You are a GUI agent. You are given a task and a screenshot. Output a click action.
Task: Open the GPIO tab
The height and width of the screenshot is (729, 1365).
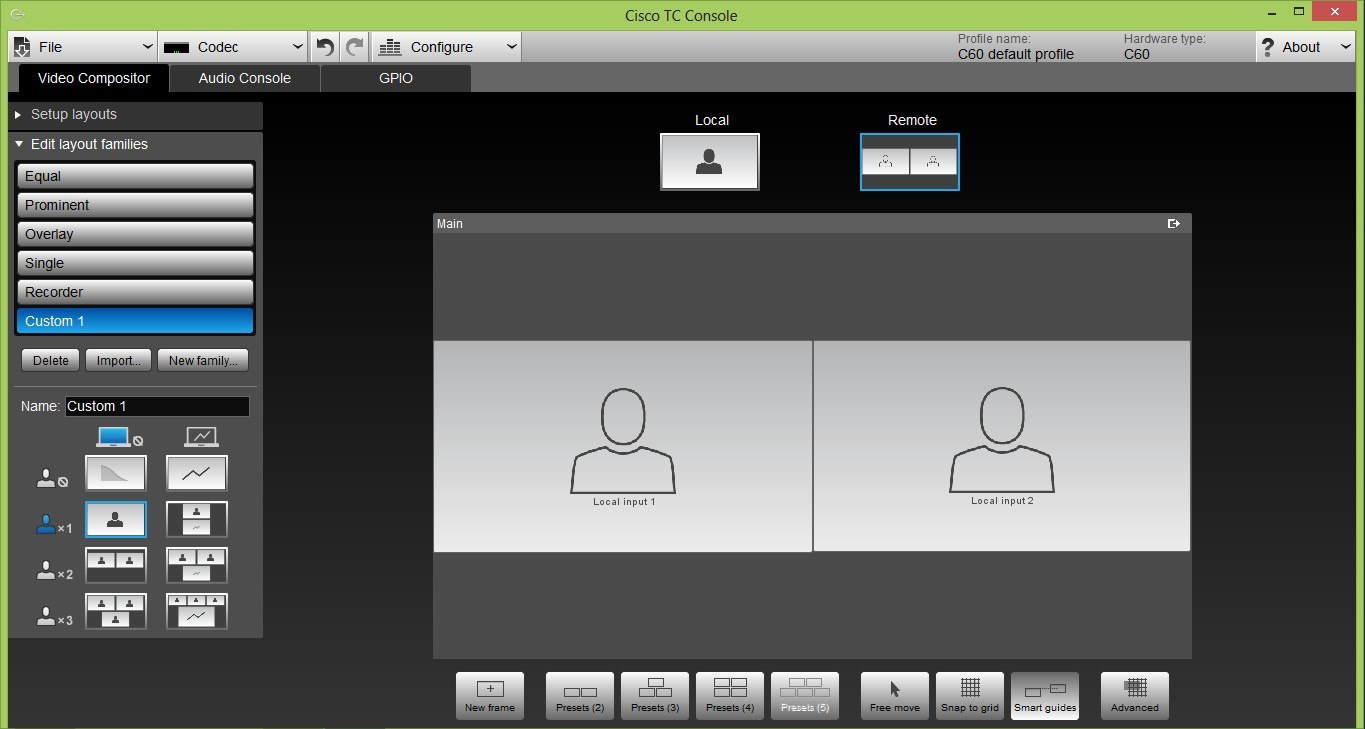click(395, 78)
